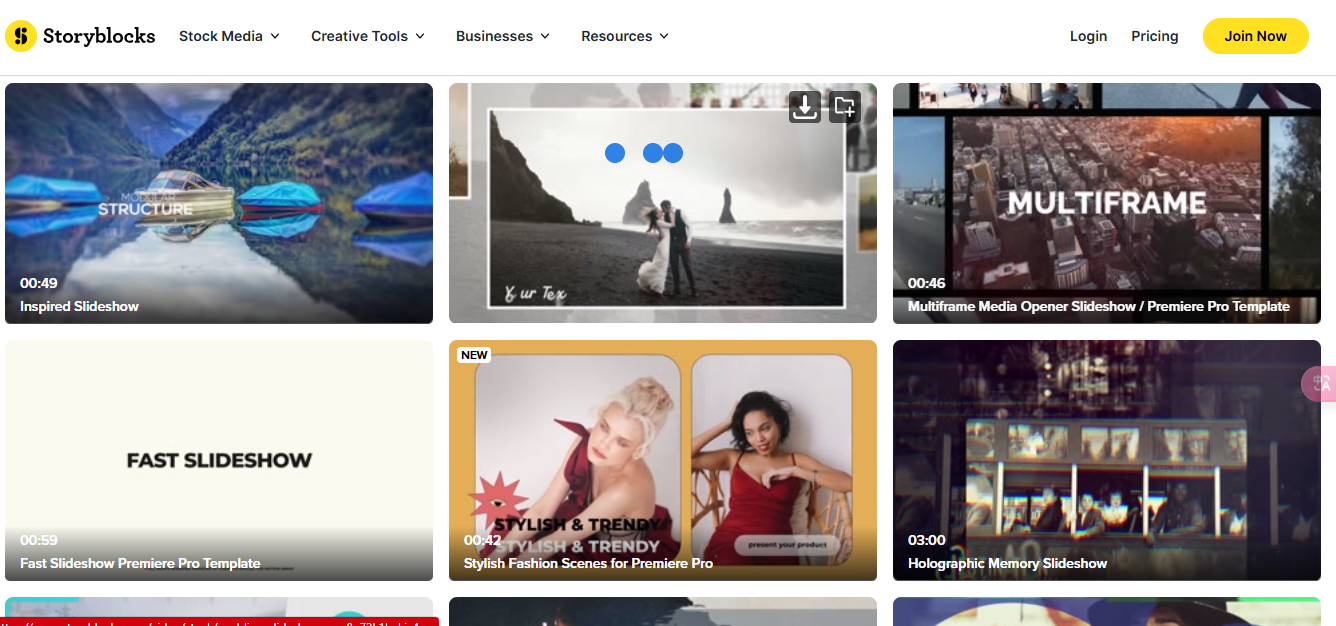
Task: Click the add-to-folder icon on the beach template
Action: tap(845, 107)
